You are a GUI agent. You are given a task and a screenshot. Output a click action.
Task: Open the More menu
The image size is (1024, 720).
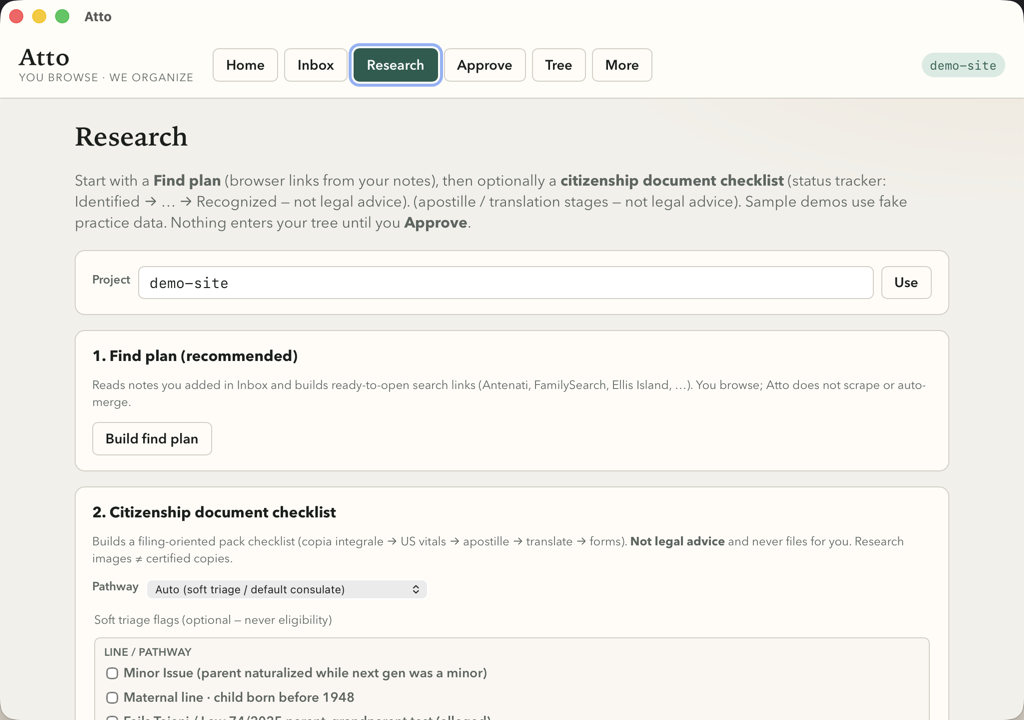click(x=622, y=65)
